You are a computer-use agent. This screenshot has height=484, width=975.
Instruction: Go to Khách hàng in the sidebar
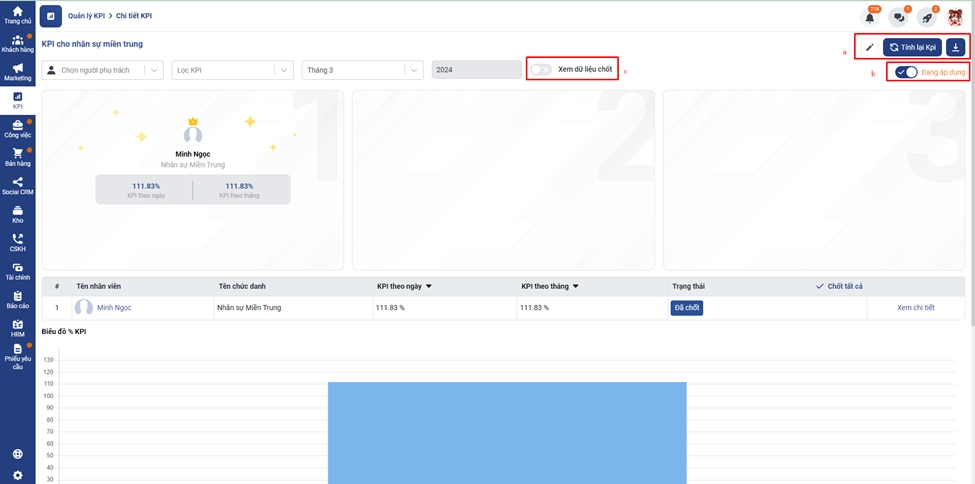point(17,44)
